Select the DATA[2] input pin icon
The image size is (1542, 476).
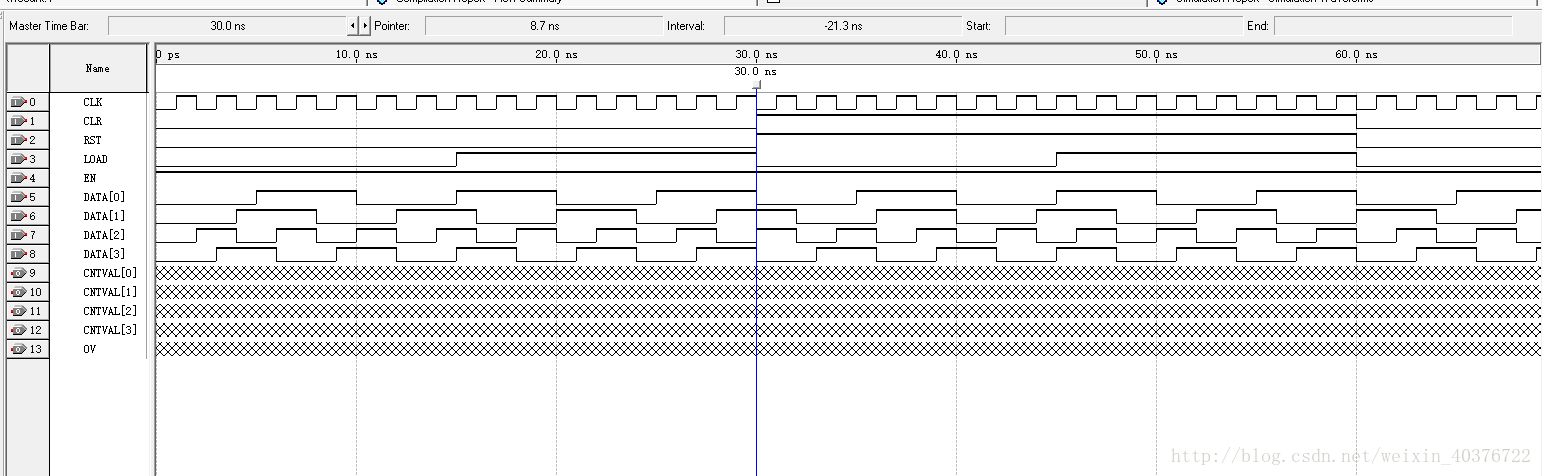point(18,235)
